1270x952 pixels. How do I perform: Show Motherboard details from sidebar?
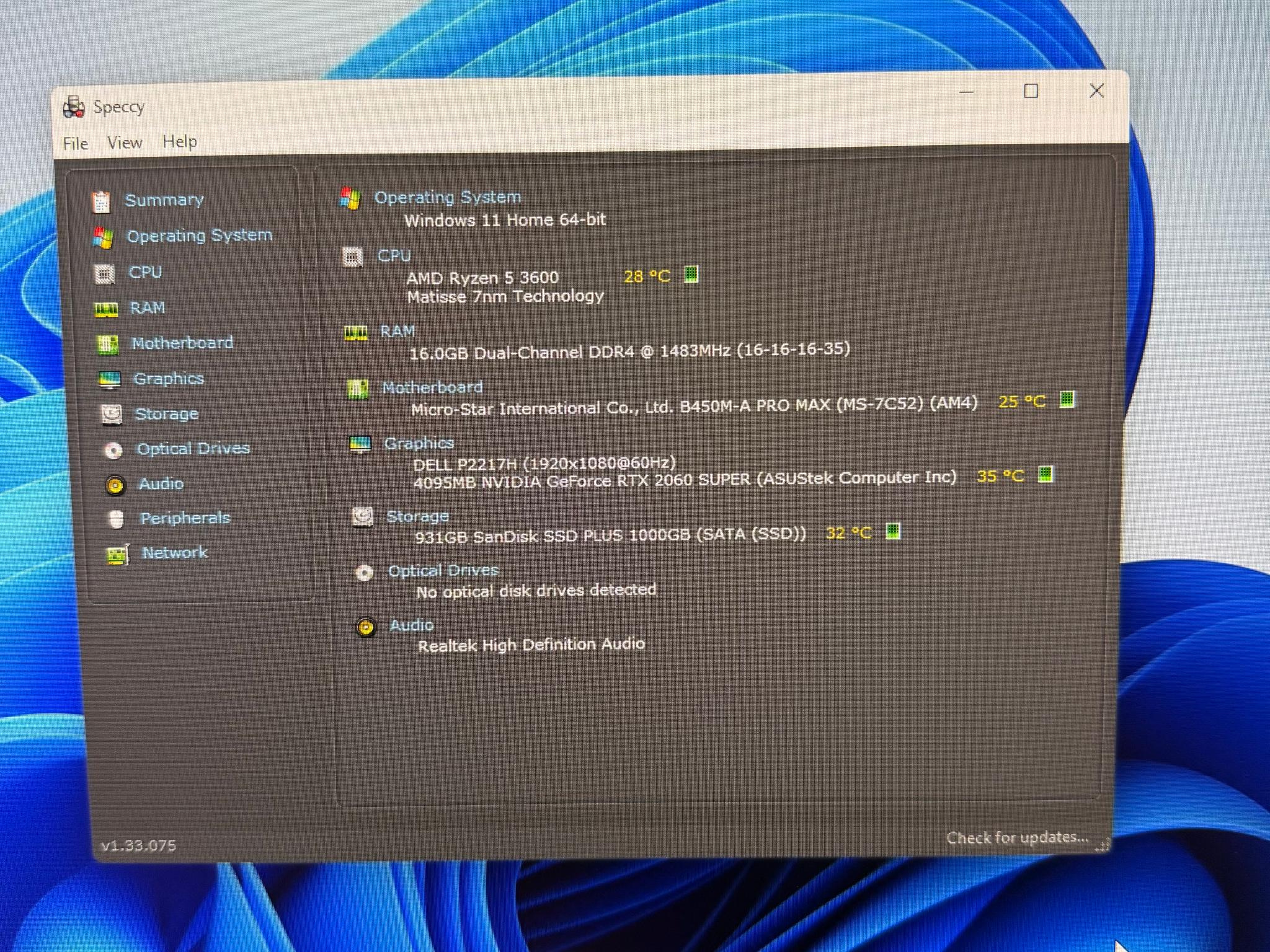[x=182, y=343]
